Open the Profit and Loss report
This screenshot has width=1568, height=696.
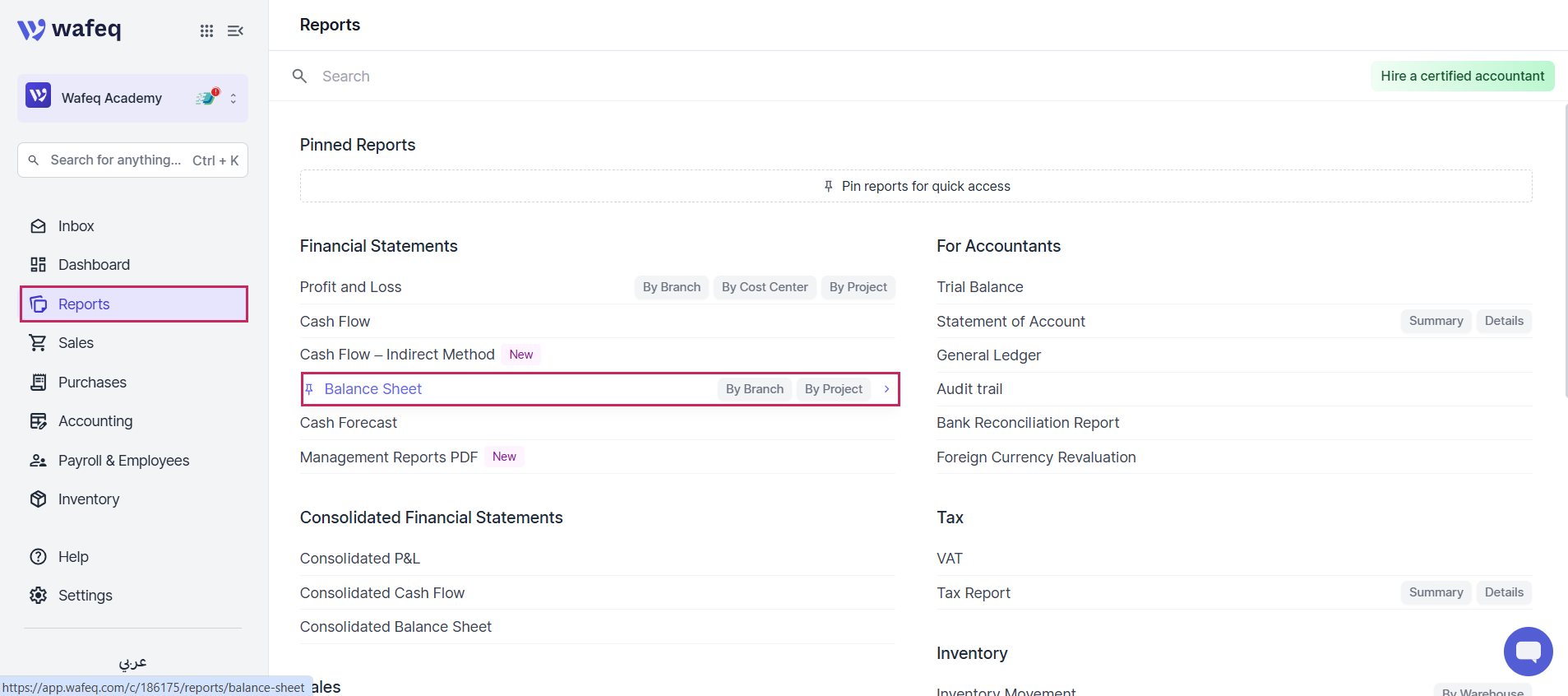[350, 287]
